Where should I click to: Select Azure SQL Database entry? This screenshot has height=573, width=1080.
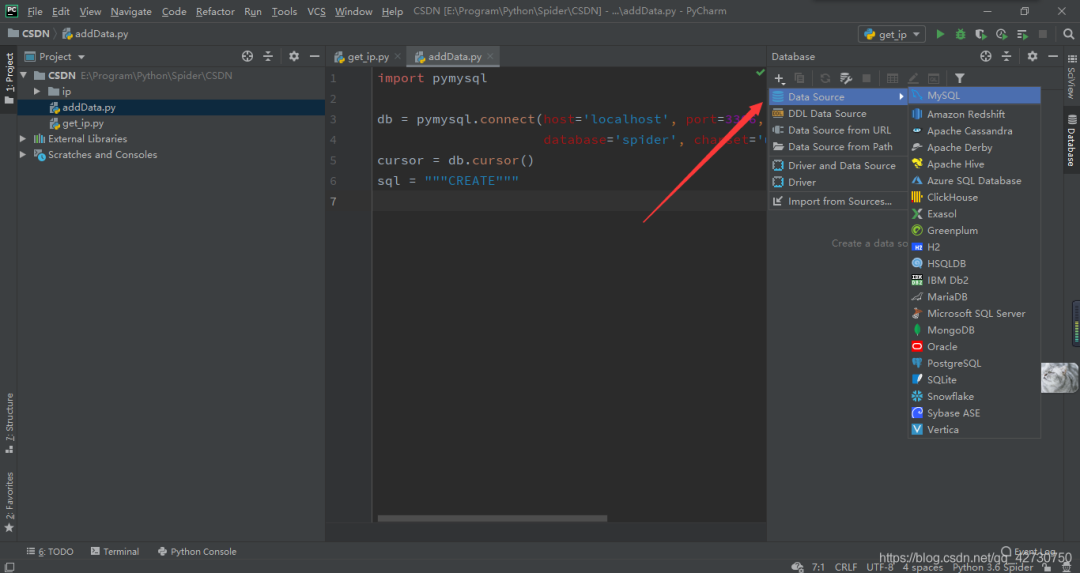pos(974,180)
